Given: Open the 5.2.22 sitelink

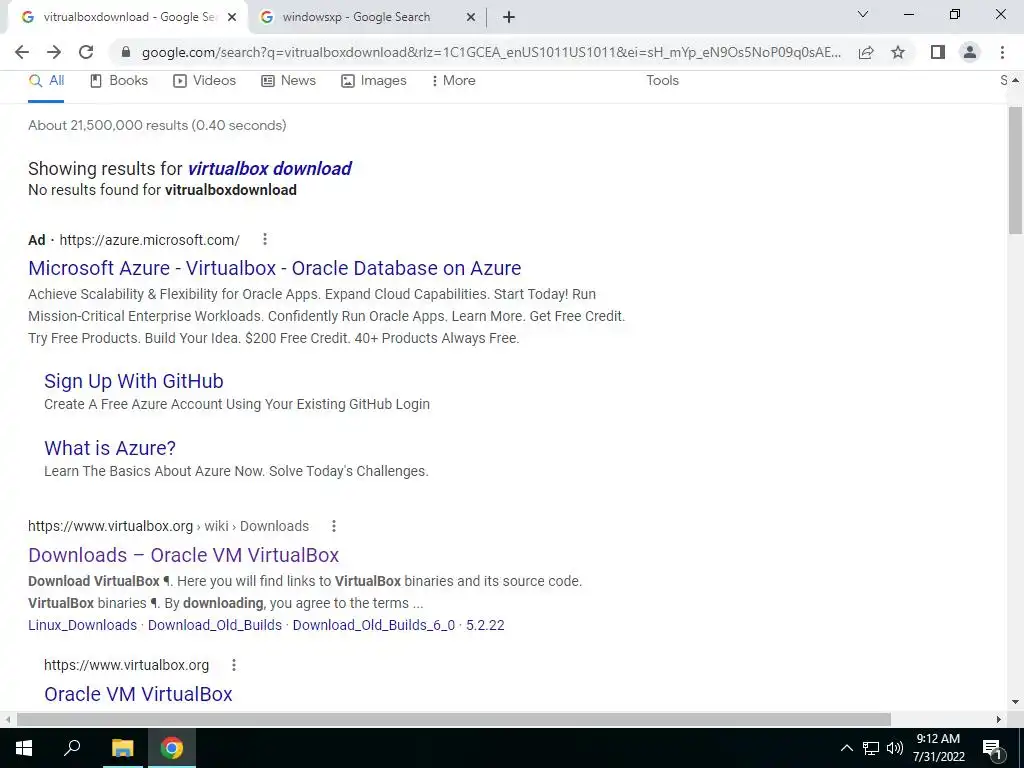Looking at the screenshot, I should 485,625.
